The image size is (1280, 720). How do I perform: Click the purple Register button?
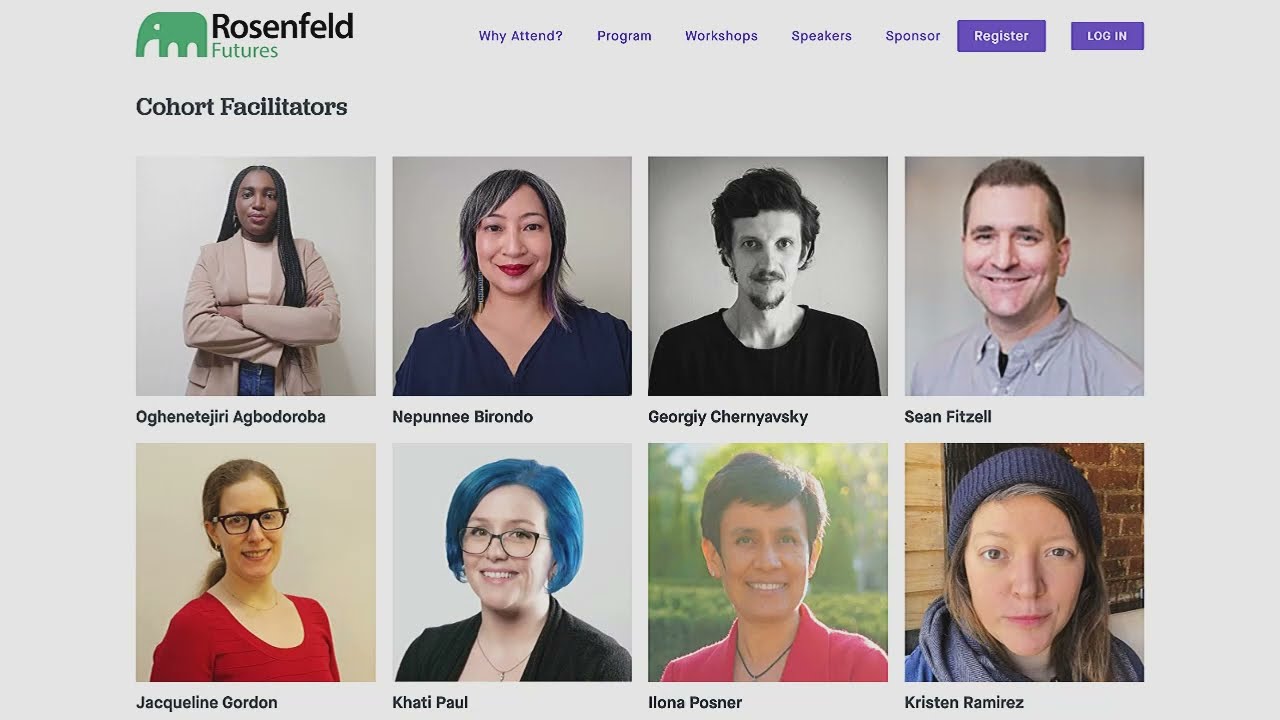(x=1001, y=36)
